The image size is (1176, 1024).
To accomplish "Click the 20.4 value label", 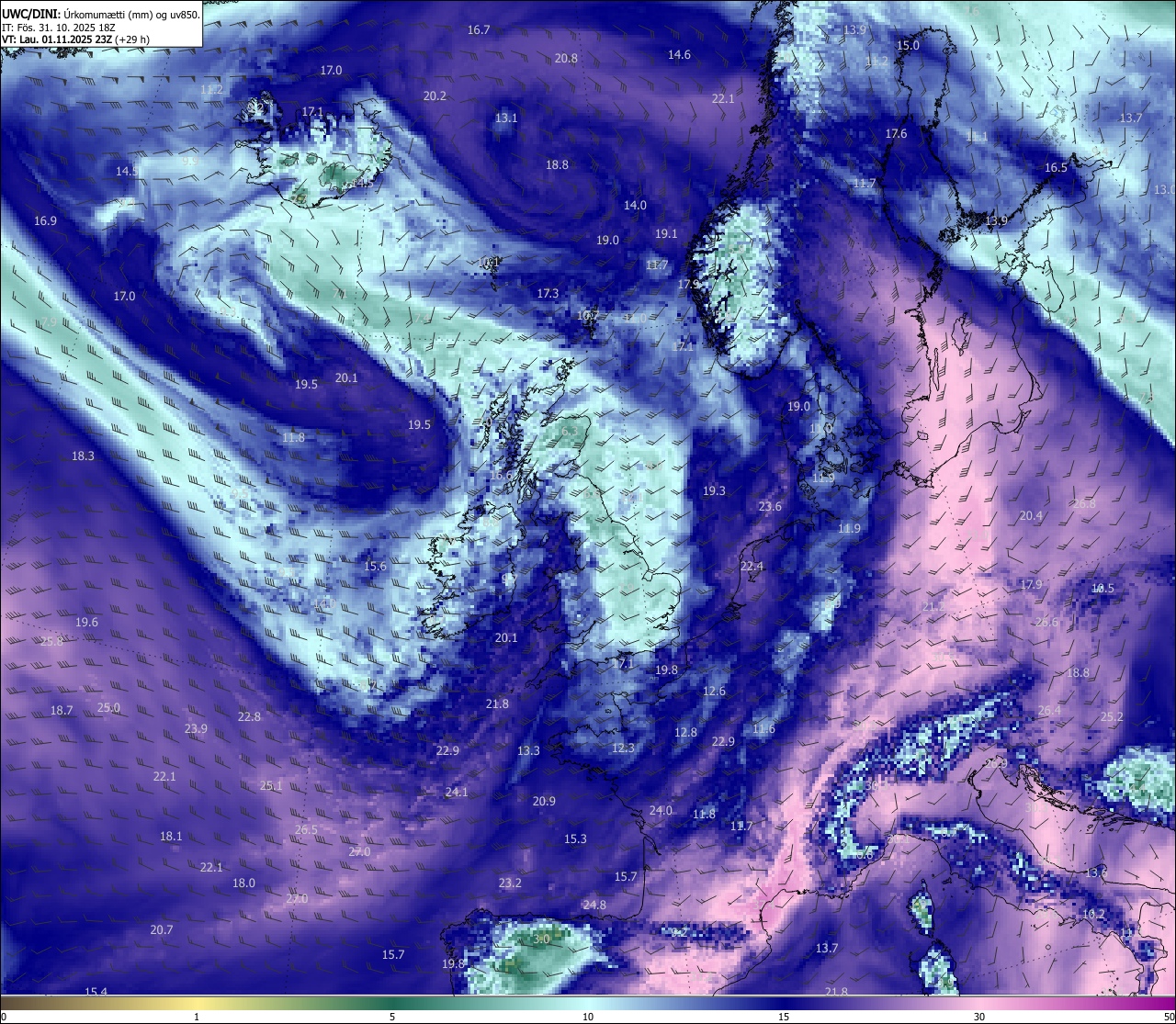I will click(1031, 515).
